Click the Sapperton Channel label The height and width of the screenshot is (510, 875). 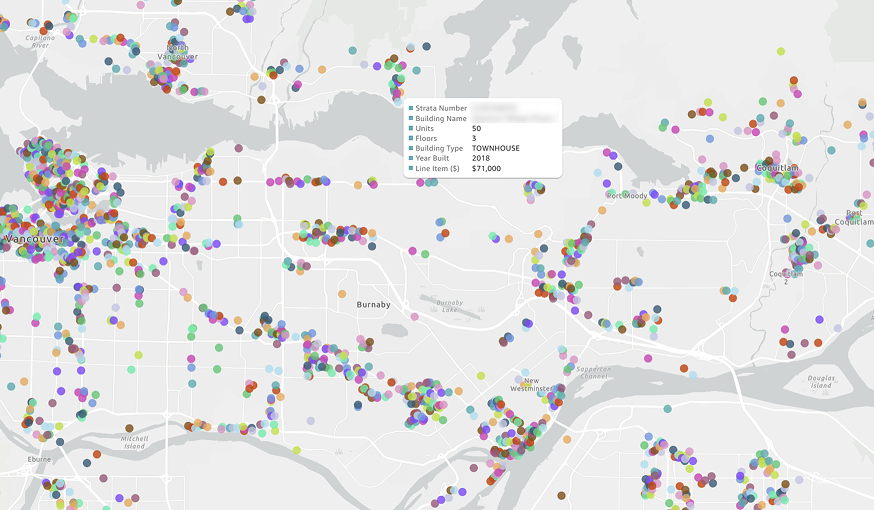click(593, 372)
